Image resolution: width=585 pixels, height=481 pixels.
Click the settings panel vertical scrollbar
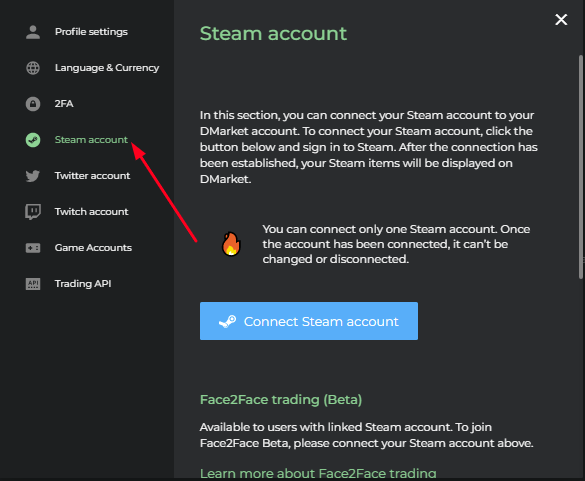coord(581,167)
